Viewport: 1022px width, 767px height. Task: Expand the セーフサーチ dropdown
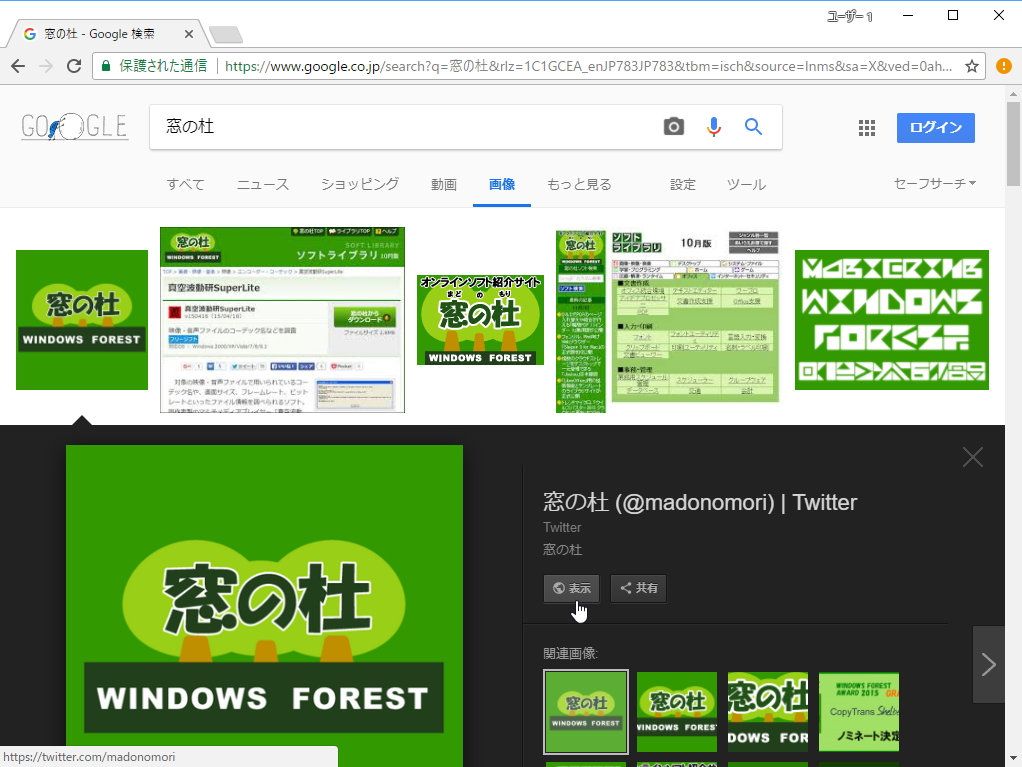point(935,184)
